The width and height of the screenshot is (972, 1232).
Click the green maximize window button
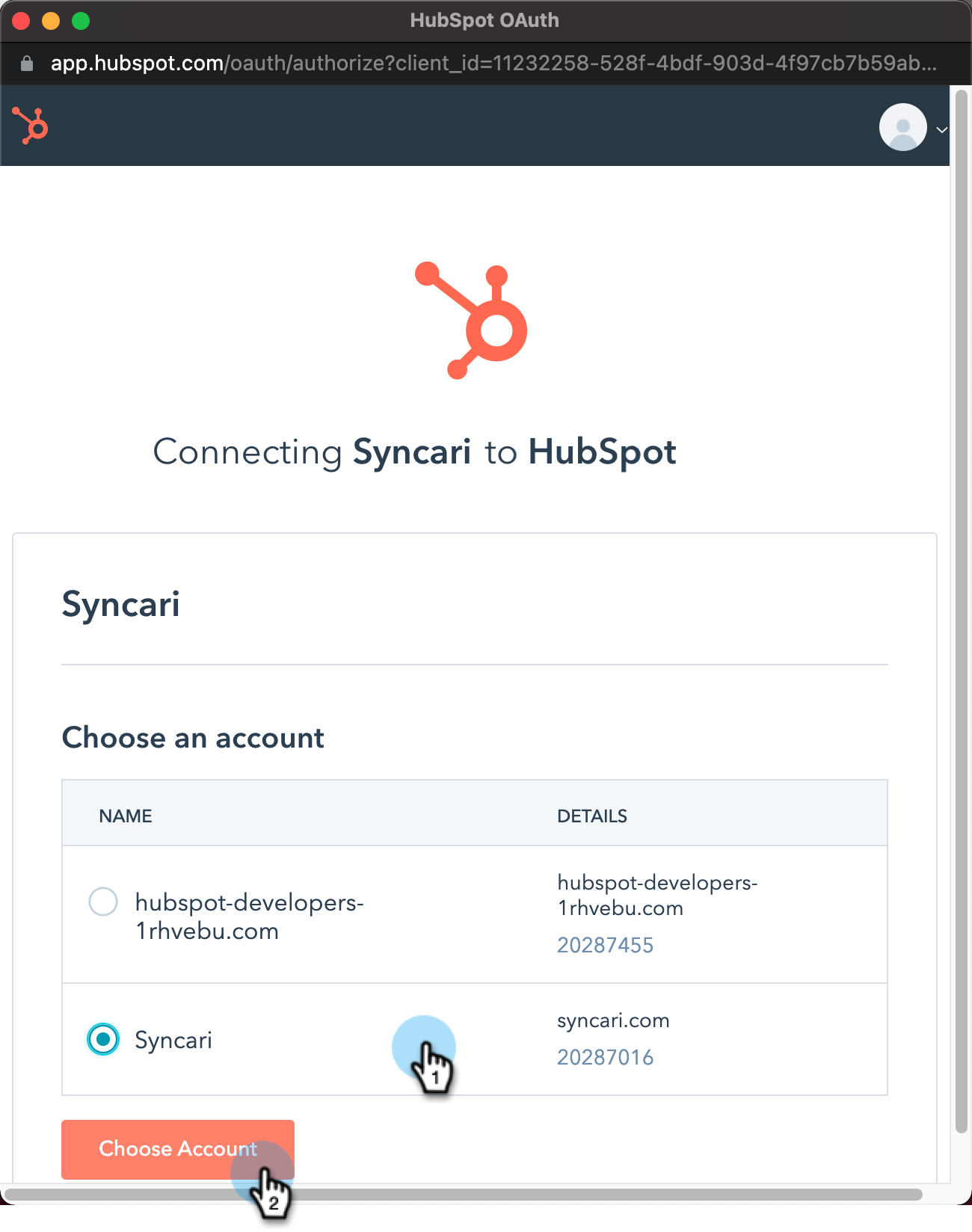(x=81, y=21)
